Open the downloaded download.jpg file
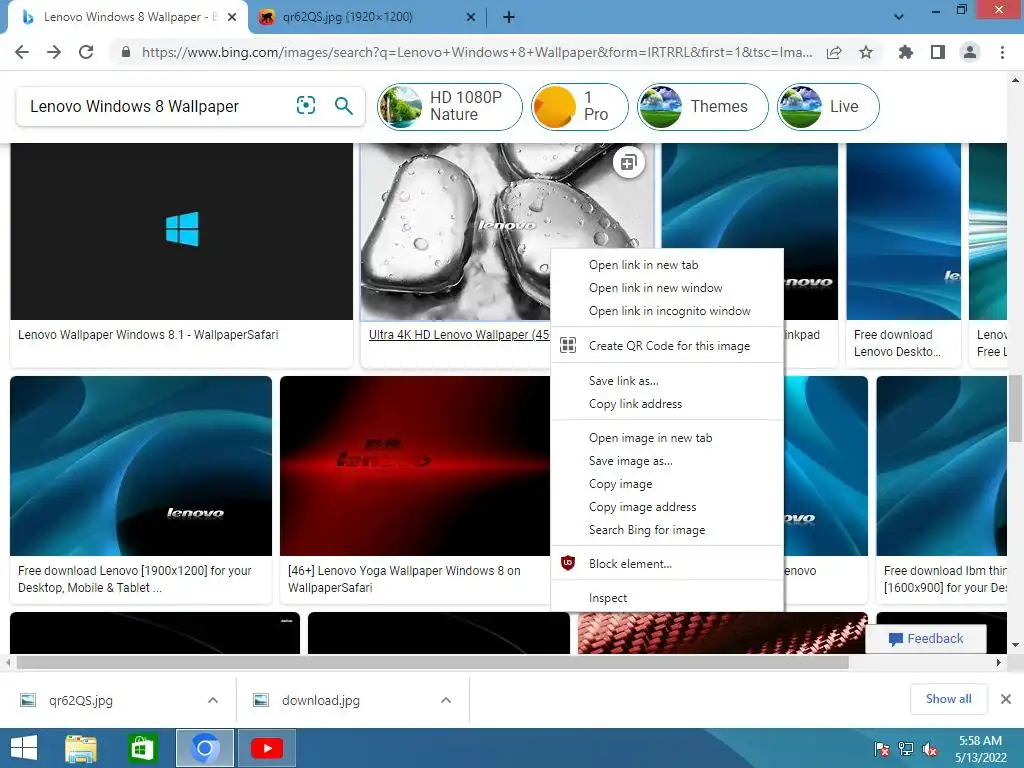The image size is (1024, 768). point(321,700)
